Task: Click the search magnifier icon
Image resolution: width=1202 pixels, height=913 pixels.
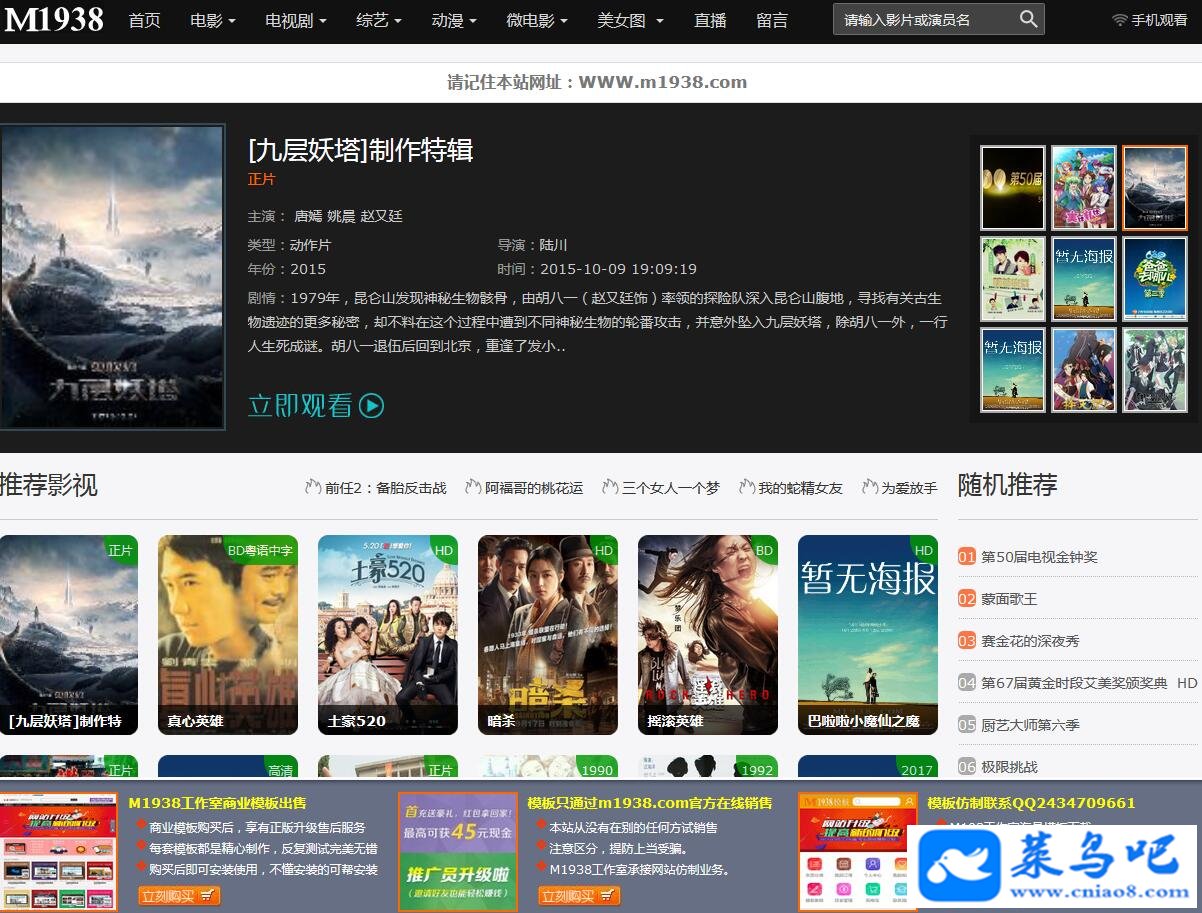Action: click(1028, 19)
